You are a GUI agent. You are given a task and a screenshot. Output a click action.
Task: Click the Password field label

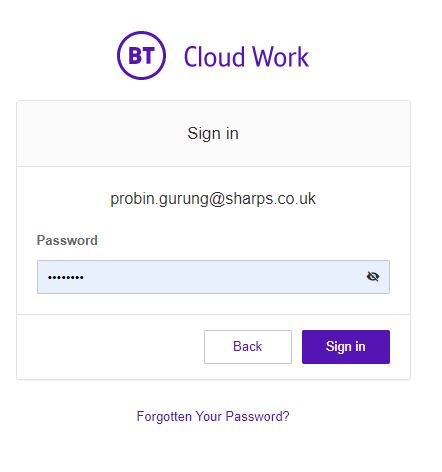click(67, 240)
